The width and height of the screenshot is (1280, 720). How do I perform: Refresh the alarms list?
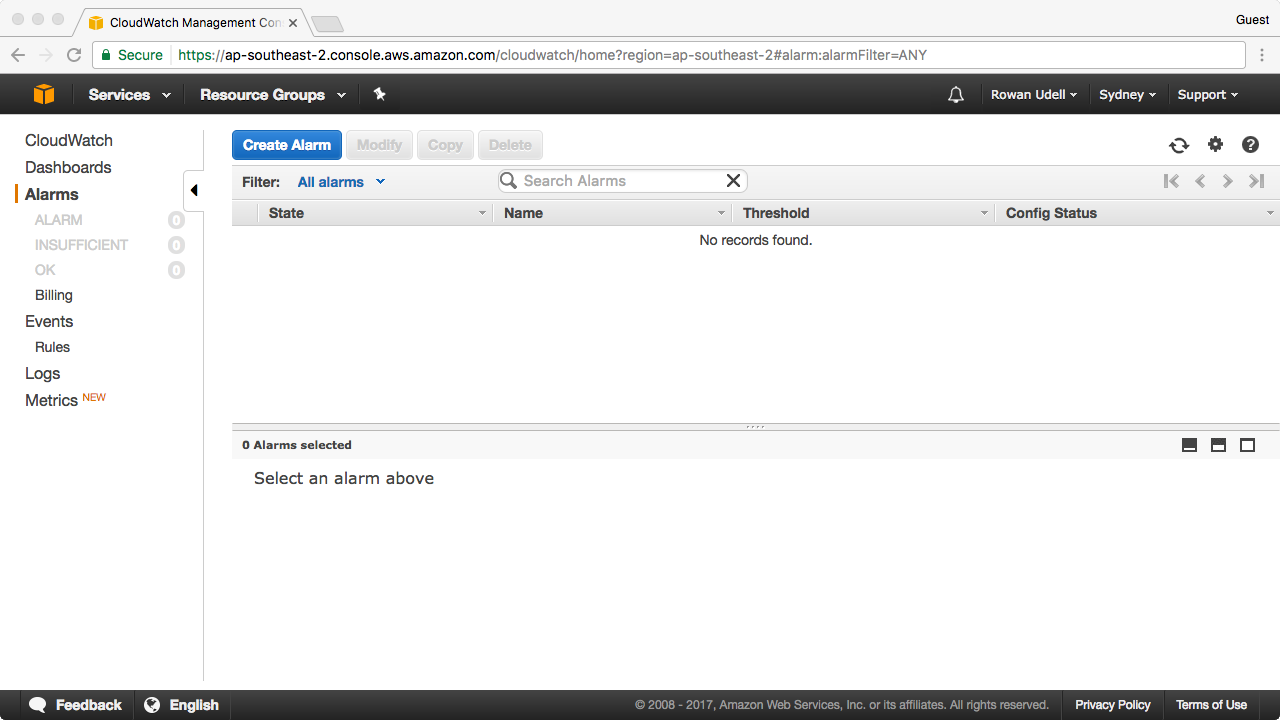tap(1179, 145)
